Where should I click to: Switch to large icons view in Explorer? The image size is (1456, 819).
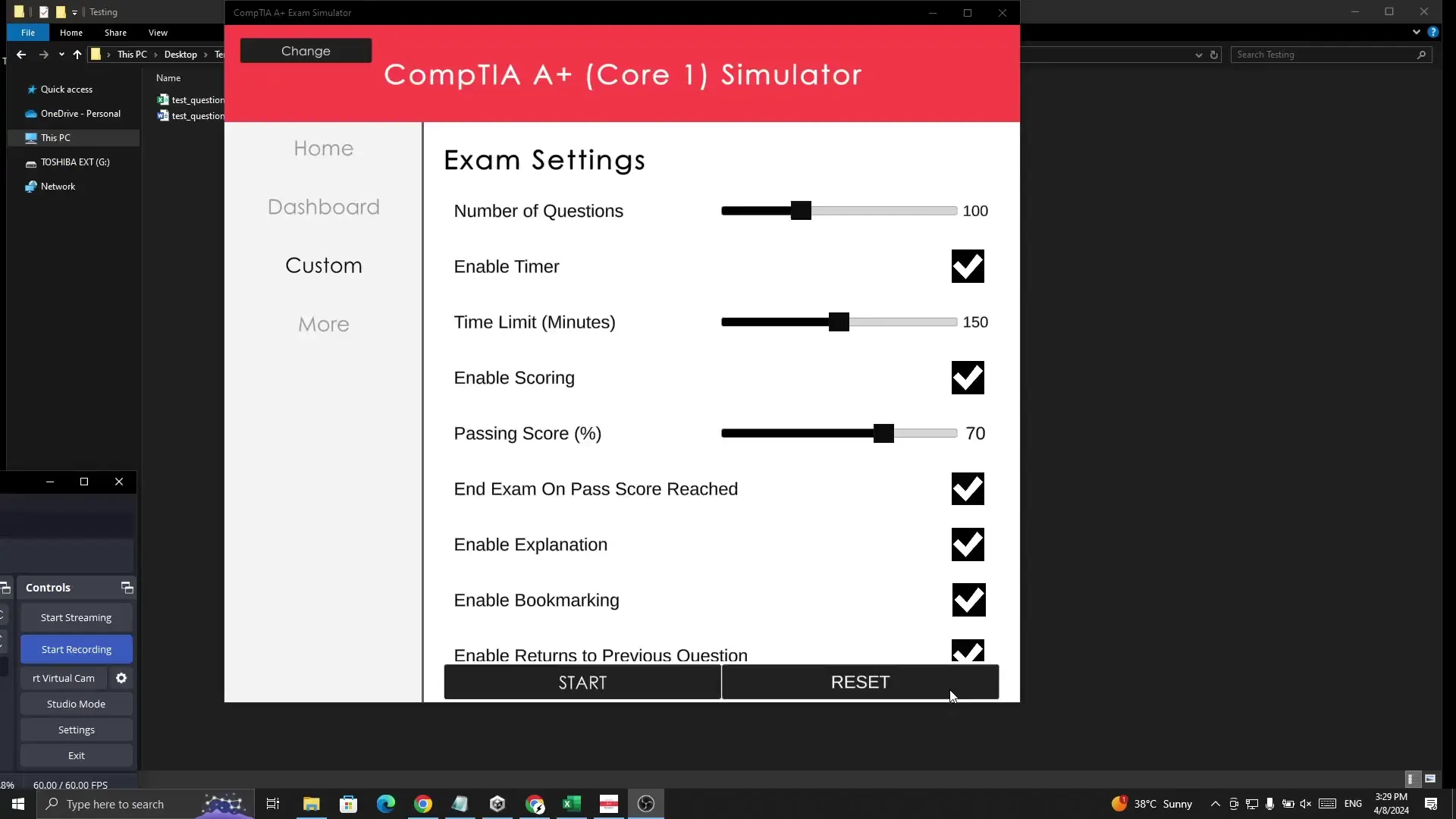tap(1430, 779)
